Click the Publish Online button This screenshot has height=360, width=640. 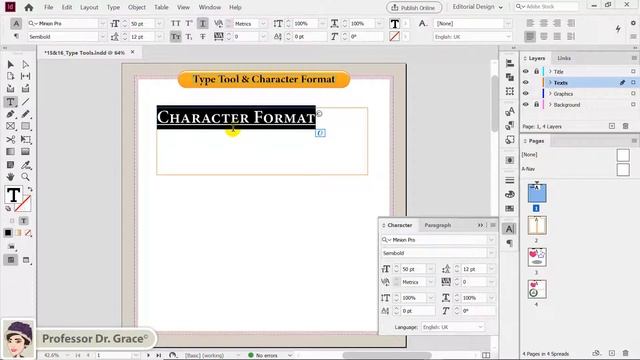pos(414,7)
